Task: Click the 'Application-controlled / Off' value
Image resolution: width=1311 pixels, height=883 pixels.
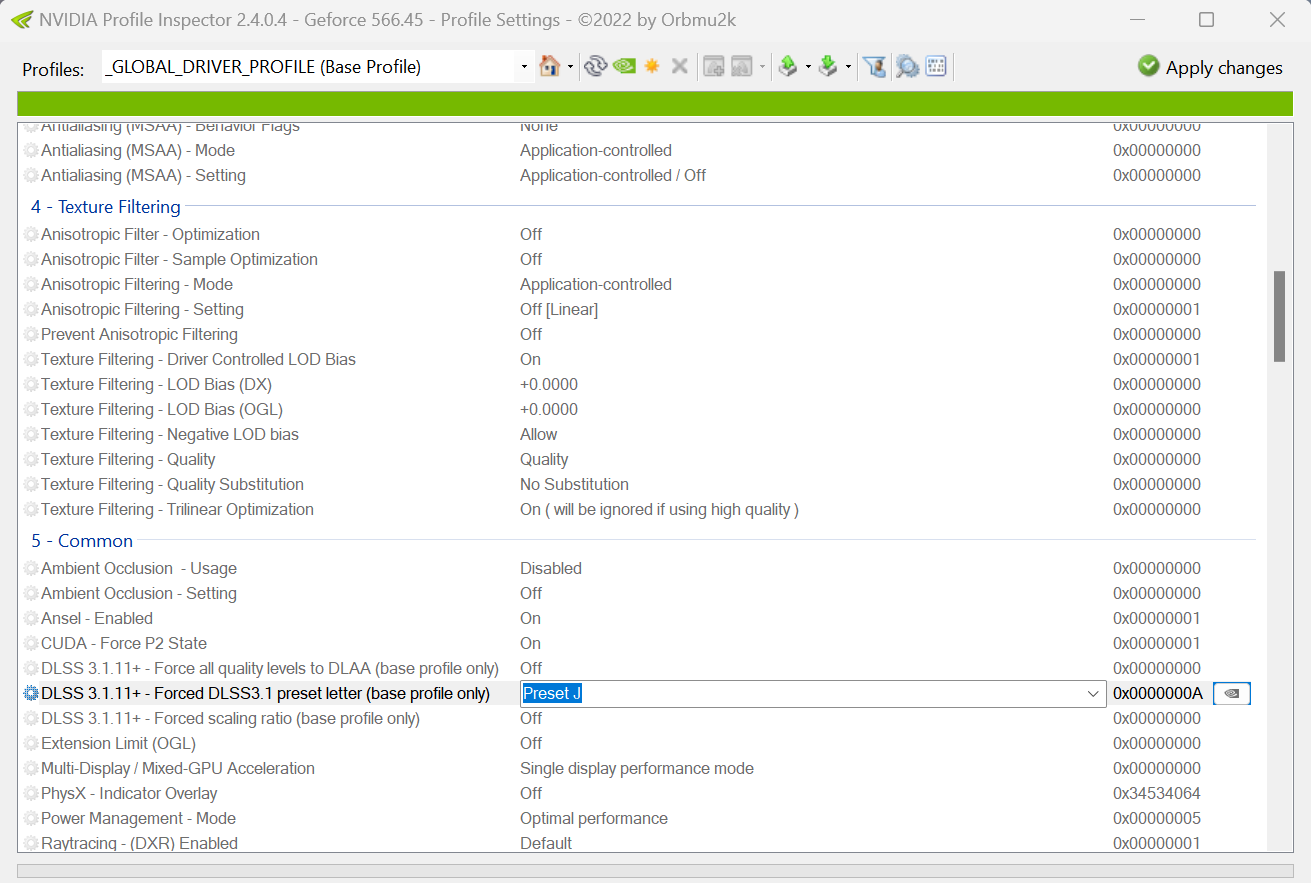Action: pyautogui.click(x=613, y=176)
